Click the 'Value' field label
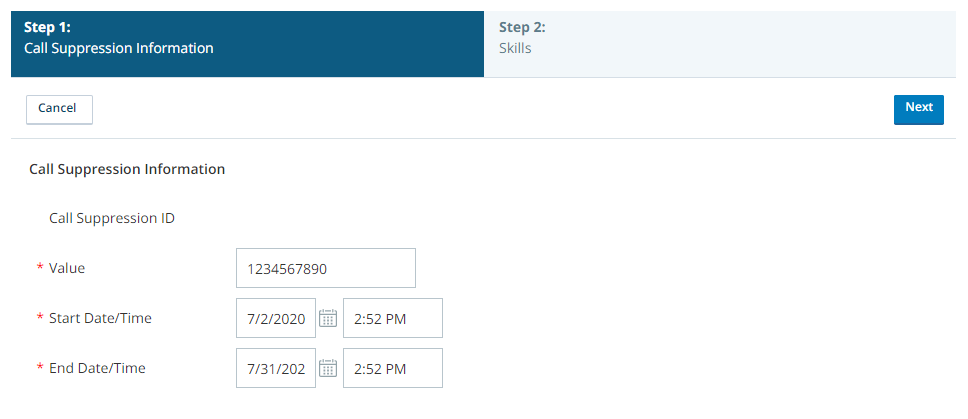 coord(67,268)
